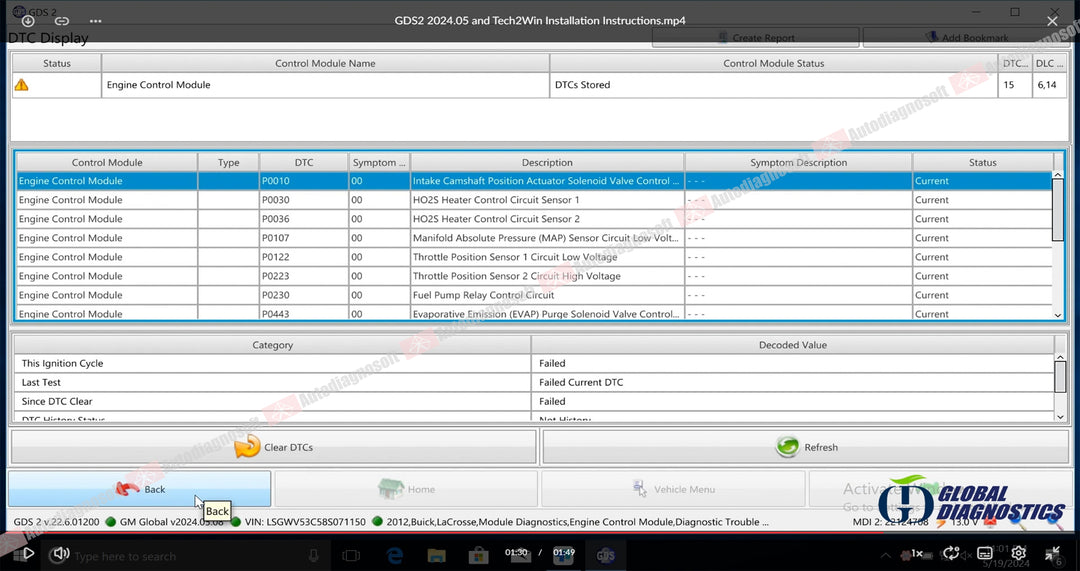Open the Vehicle Menu button
Image resolution: width=1080 pixels, height=571 pixels.
point(673,489)
